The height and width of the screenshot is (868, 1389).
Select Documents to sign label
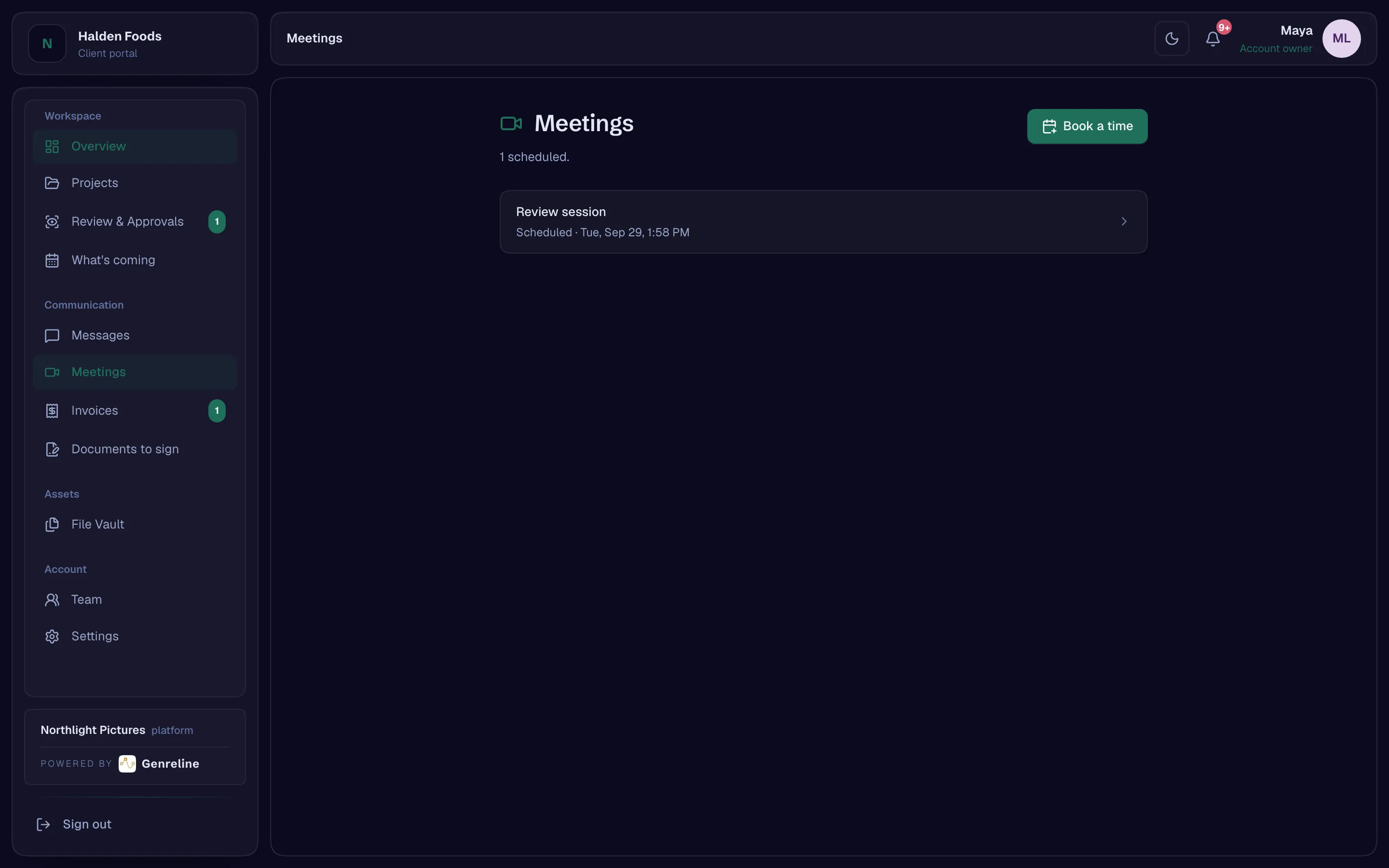(125, 449)
